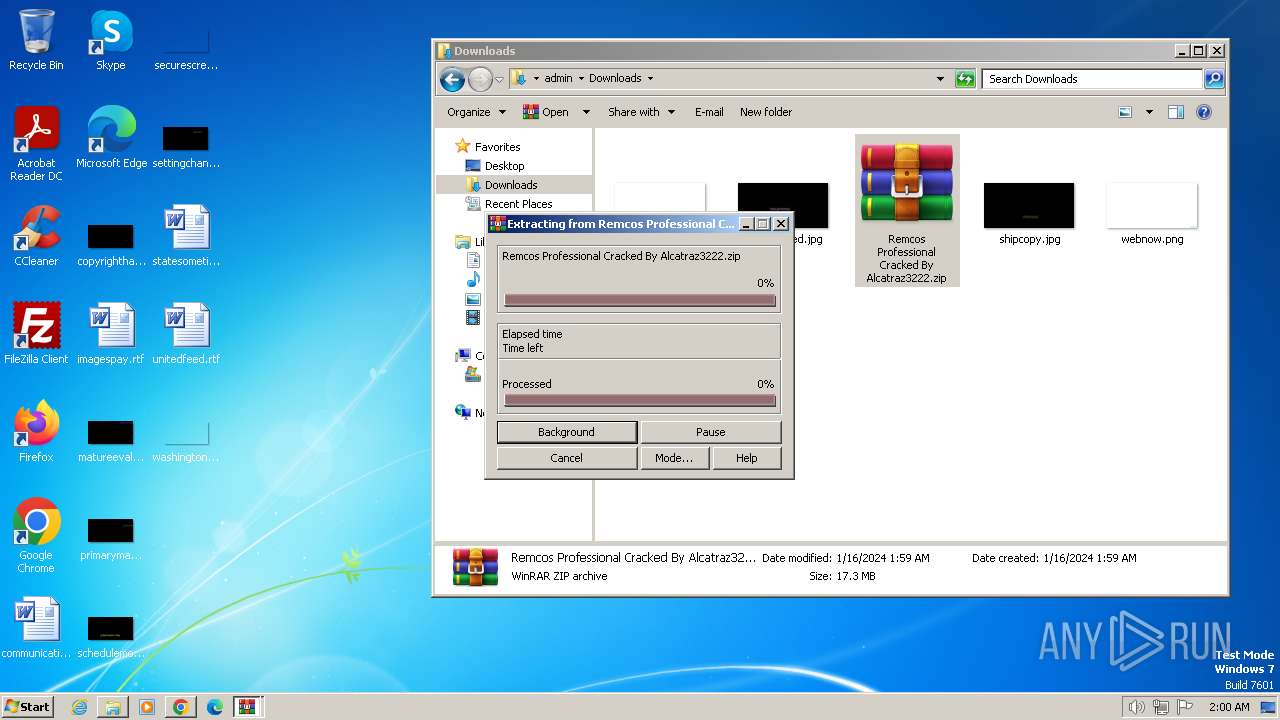Image resolution: width=1280 pixels, height=720 pixels.
Task: Click New folder in Explorer toolbar
Action: coord(766,112)
